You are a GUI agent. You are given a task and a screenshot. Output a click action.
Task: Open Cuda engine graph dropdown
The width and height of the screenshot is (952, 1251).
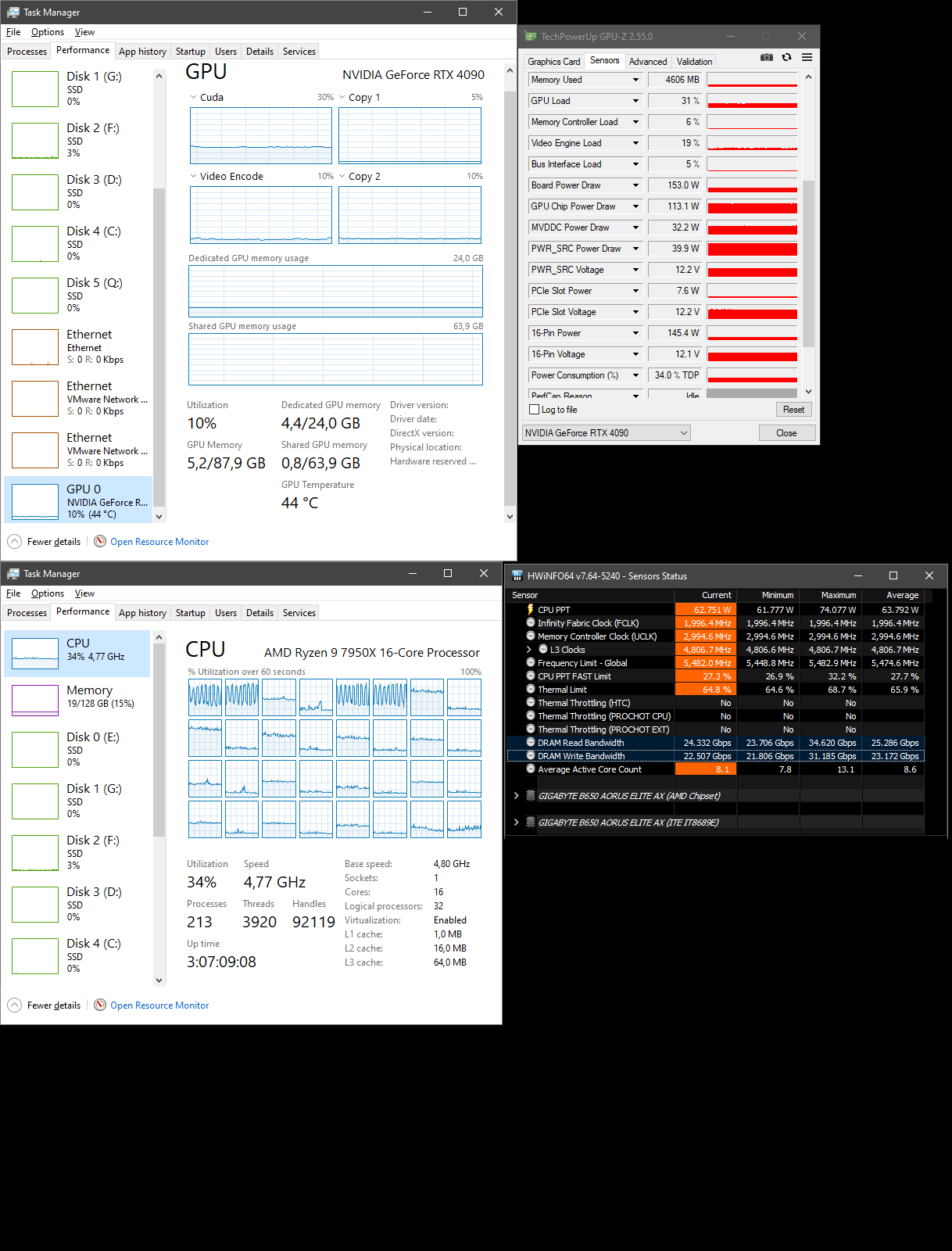pos(193,98)
